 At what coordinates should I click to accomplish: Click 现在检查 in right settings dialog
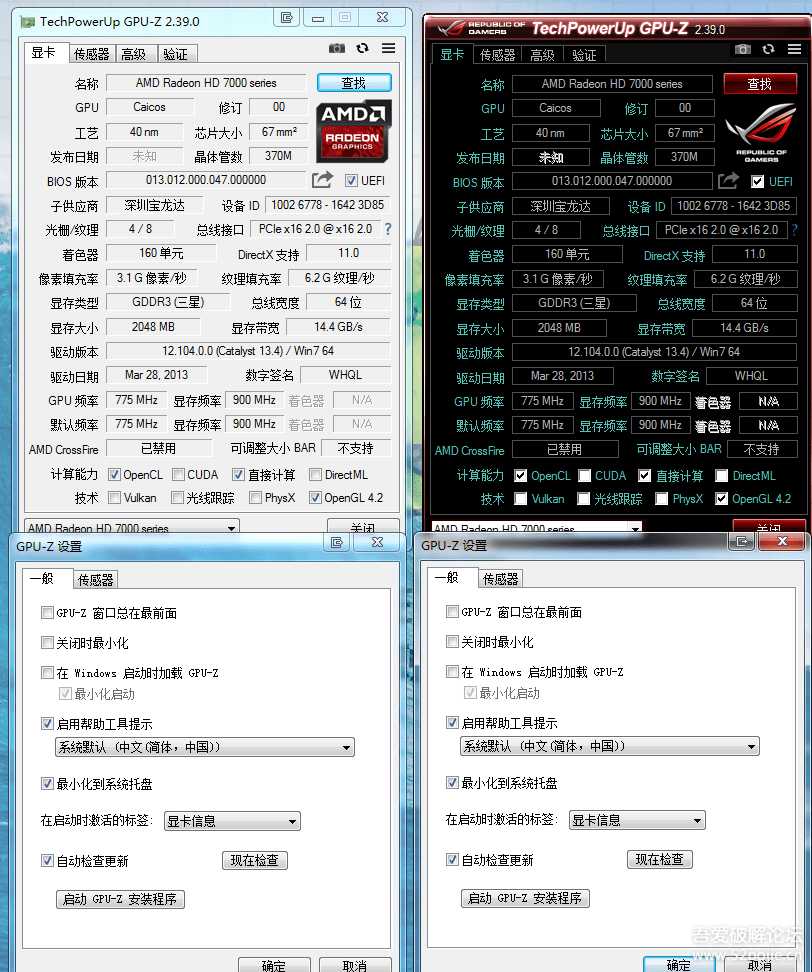pos(660,859)
